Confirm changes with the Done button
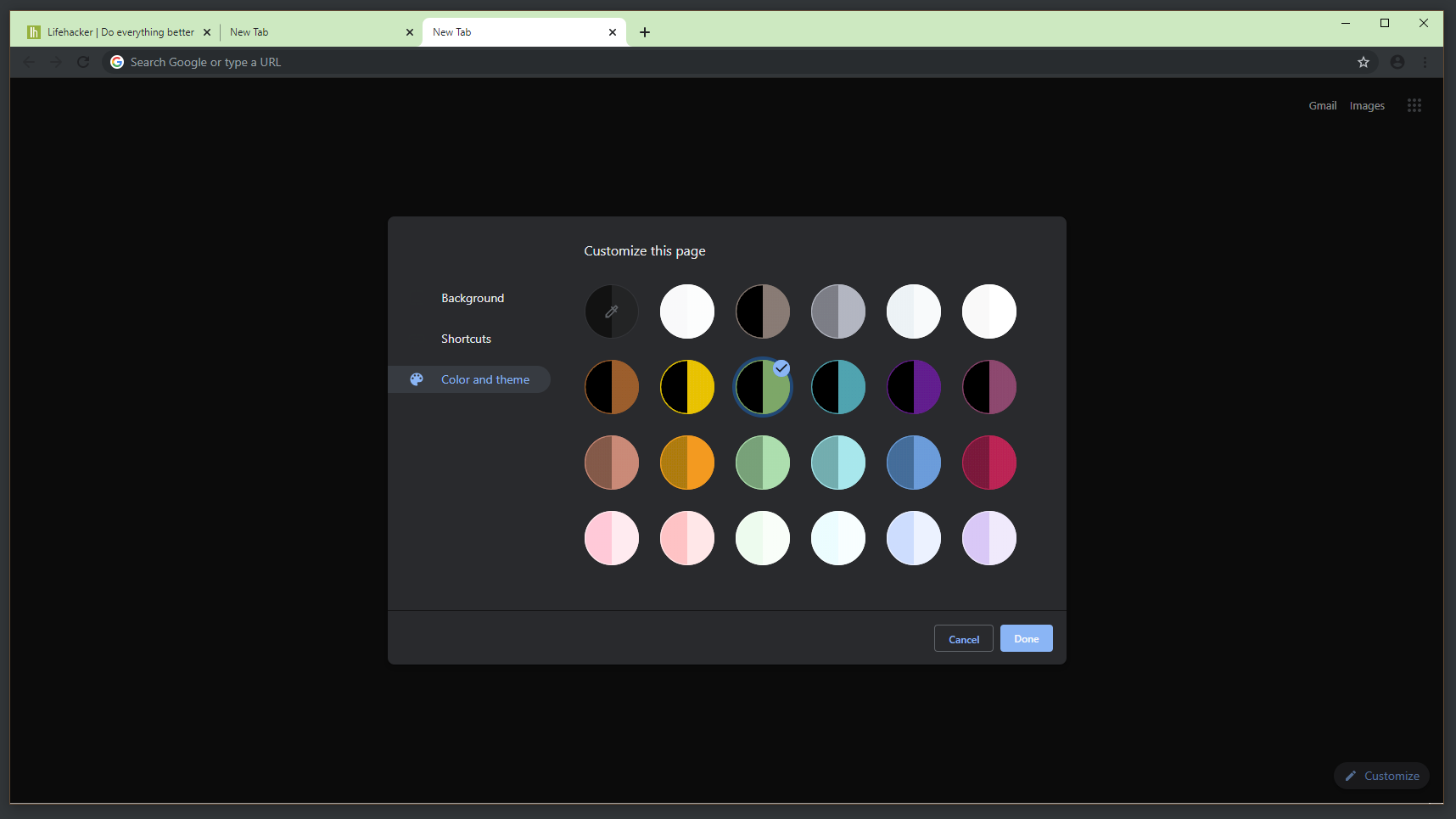 pos(1027,639)
